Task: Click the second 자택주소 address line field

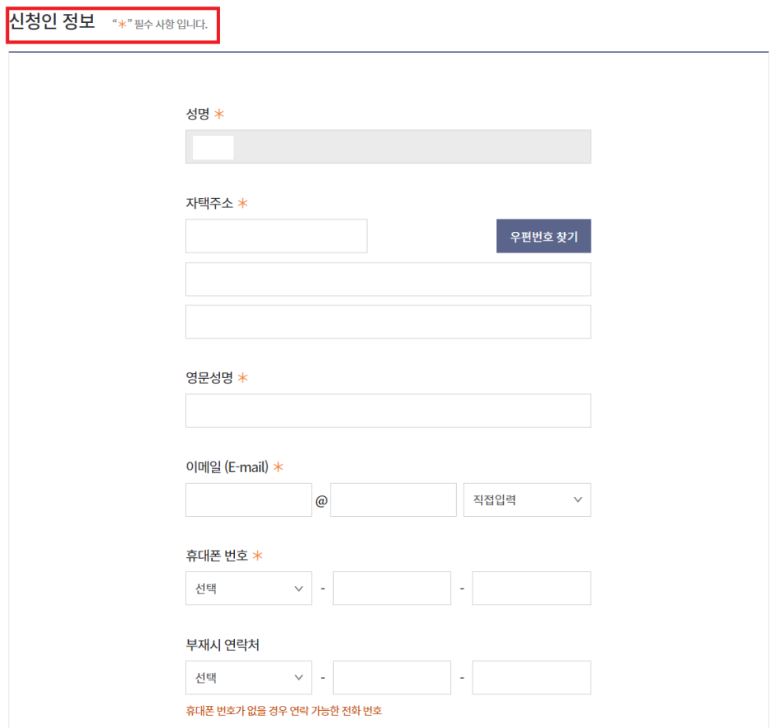Action: [x=388, y=279]
